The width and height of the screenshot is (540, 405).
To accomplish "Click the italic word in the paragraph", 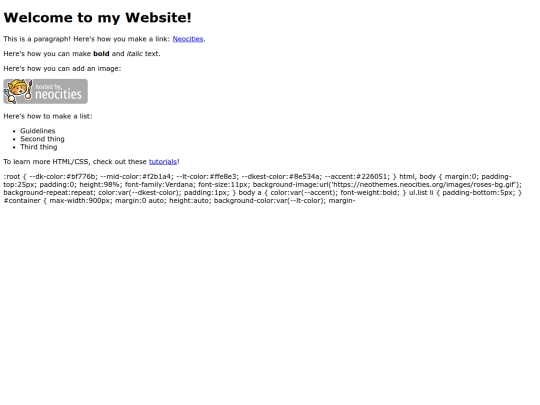I will click(135, 54).
